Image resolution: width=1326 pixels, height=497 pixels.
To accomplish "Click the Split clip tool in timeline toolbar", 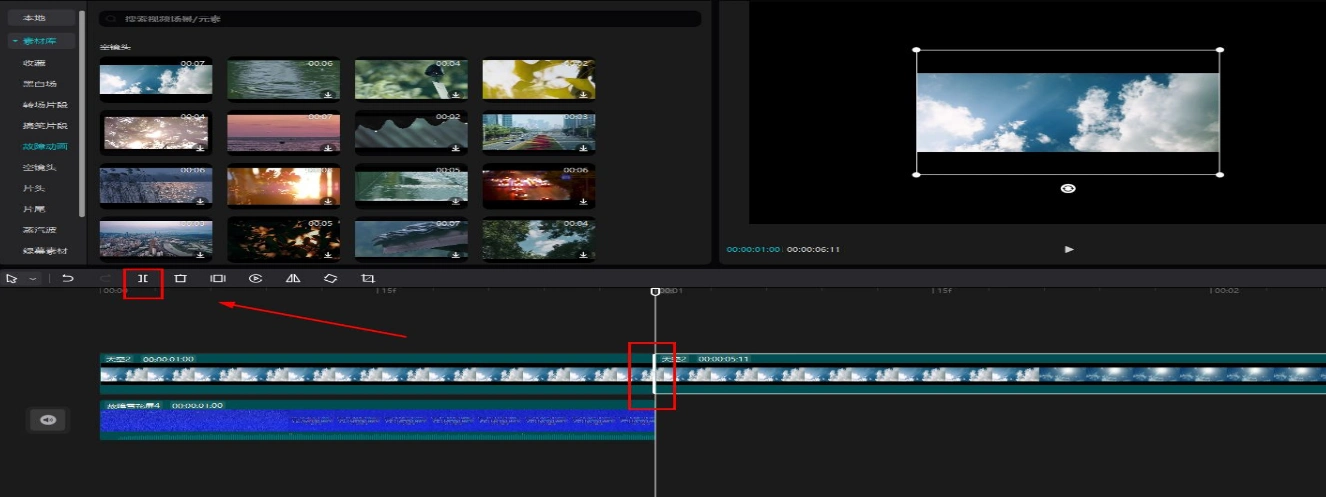I will tap(143, 279).
